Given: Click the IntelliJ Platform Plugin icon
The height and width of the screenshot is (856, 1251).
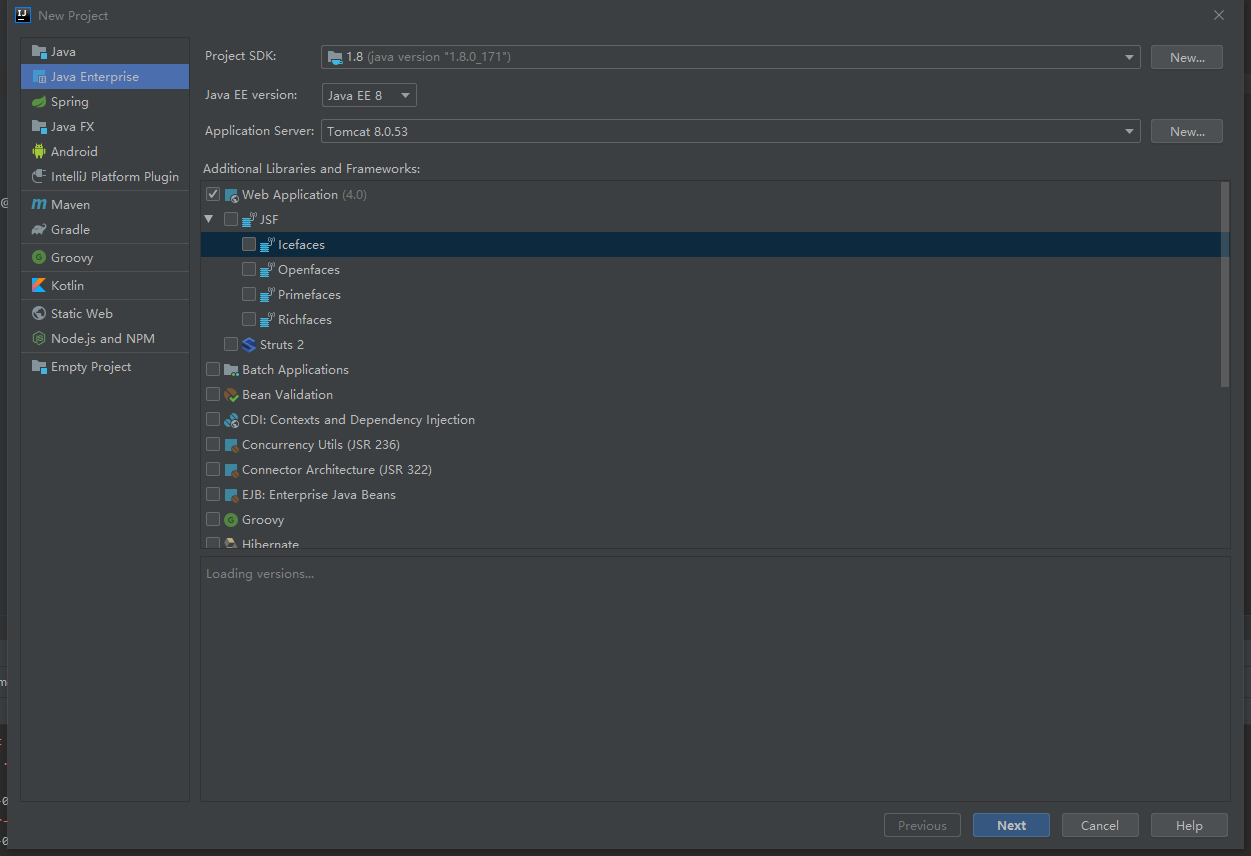Looking at the screenshot, I should coord(39,177).
